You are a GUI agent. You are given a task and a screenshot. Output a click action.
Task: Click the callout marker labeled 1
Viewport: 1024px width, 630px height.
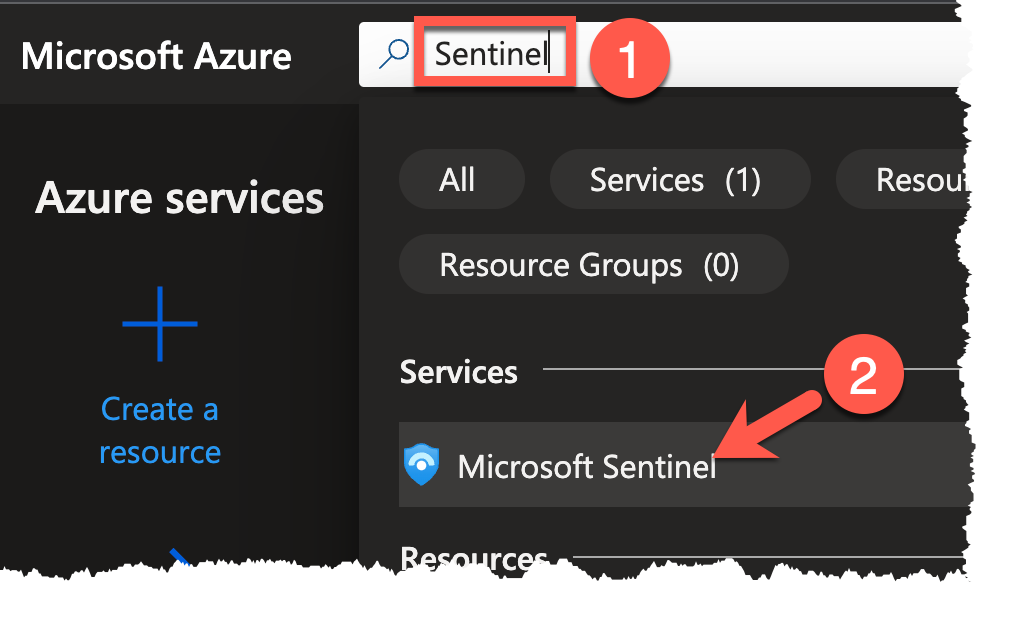630,59
